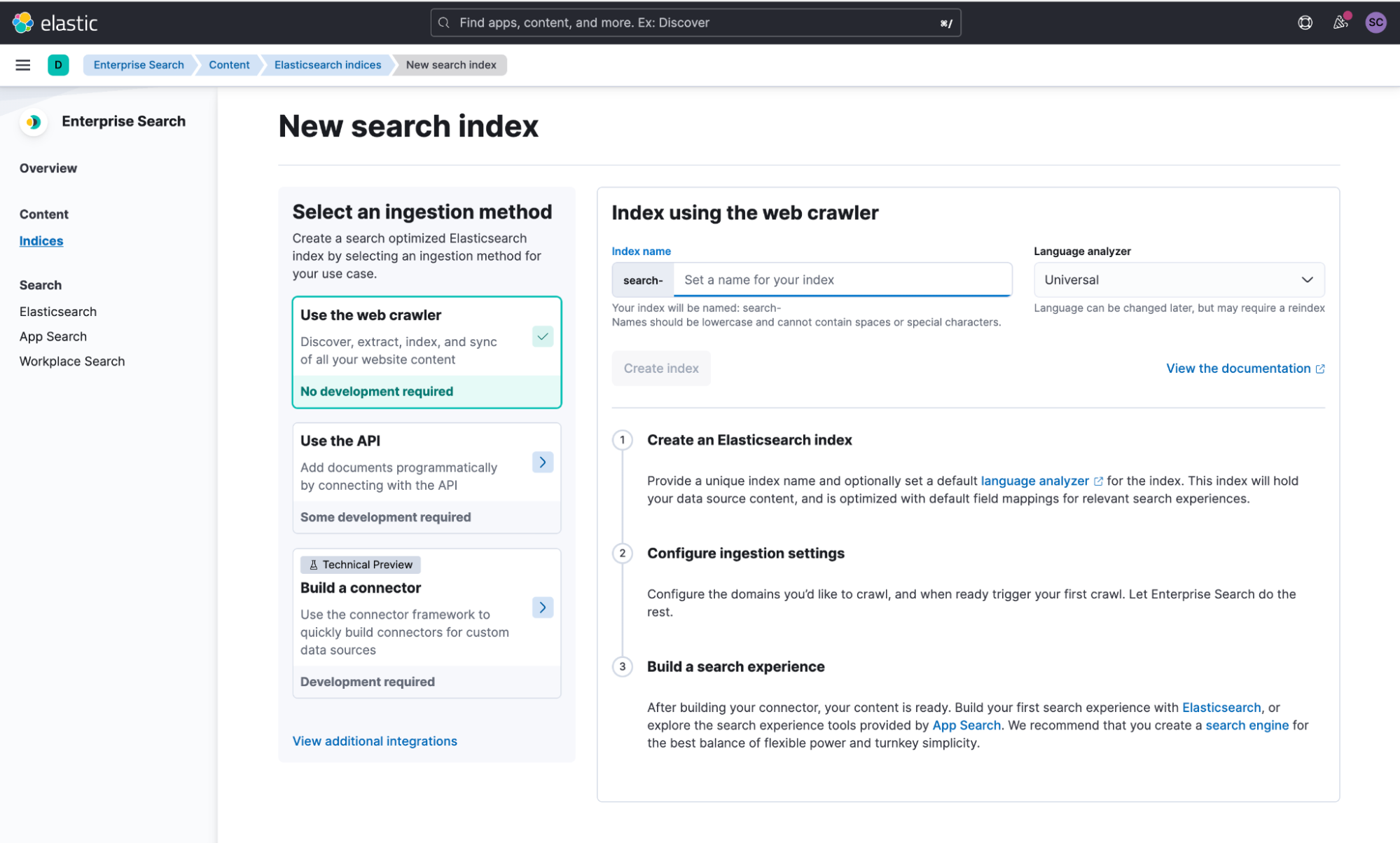
Task: Click the Use the API arrow icon
Action: click(543, 462)
